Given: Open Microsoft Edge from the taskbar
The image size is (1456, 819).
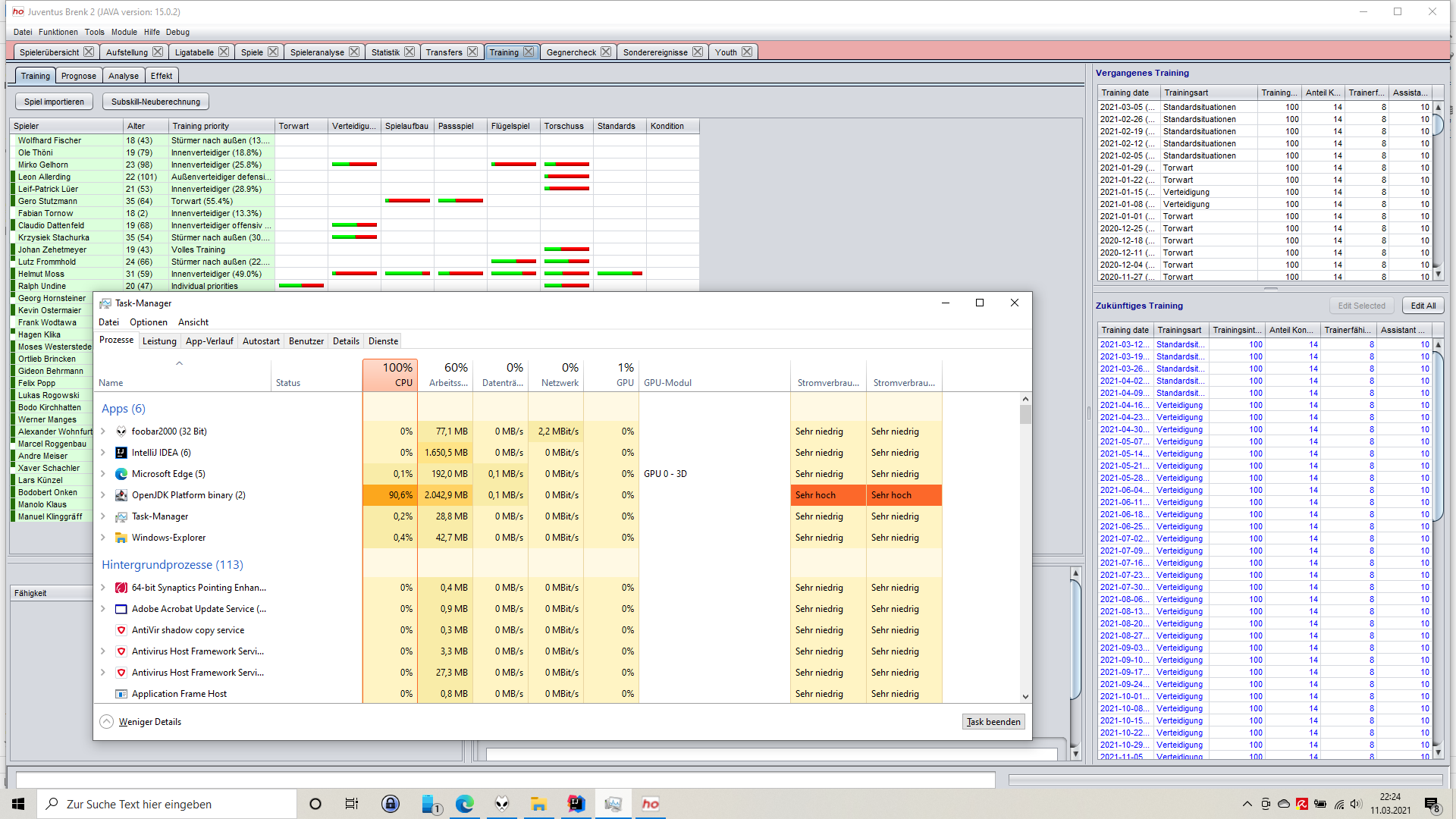Looking at the screenshot, I should tap(465, 804).
